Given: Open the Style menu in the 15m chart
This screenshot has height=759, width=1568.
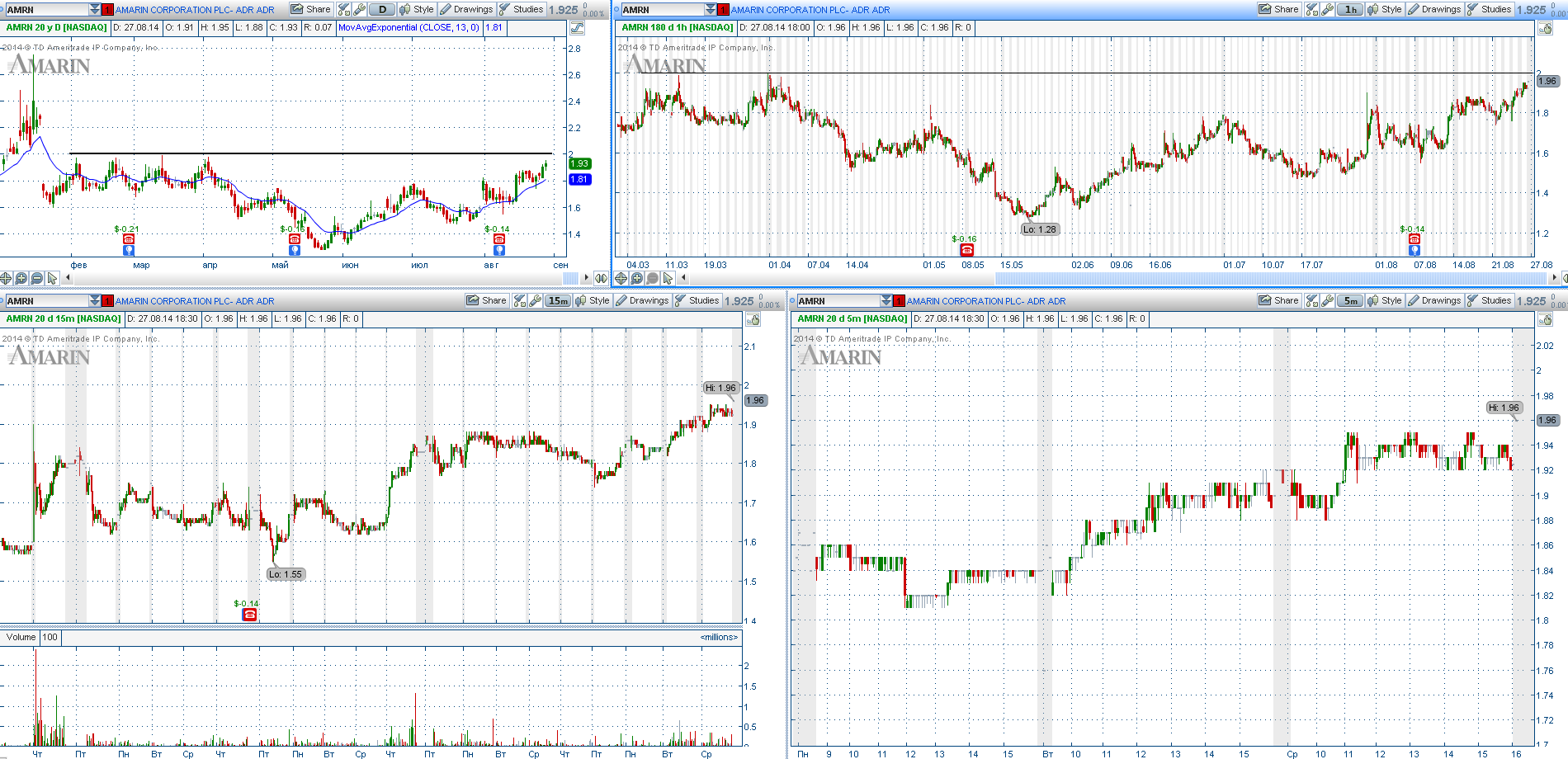Looking at the screenshot, I should click(x=593, y=300).
